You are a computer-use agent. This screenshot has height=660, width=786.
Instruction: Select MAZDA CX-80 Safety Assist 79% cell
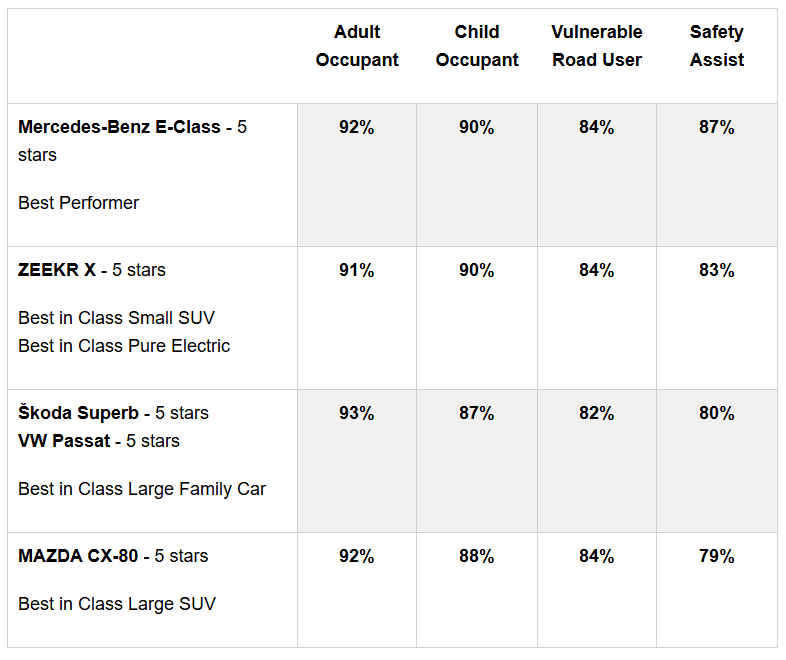717,556
